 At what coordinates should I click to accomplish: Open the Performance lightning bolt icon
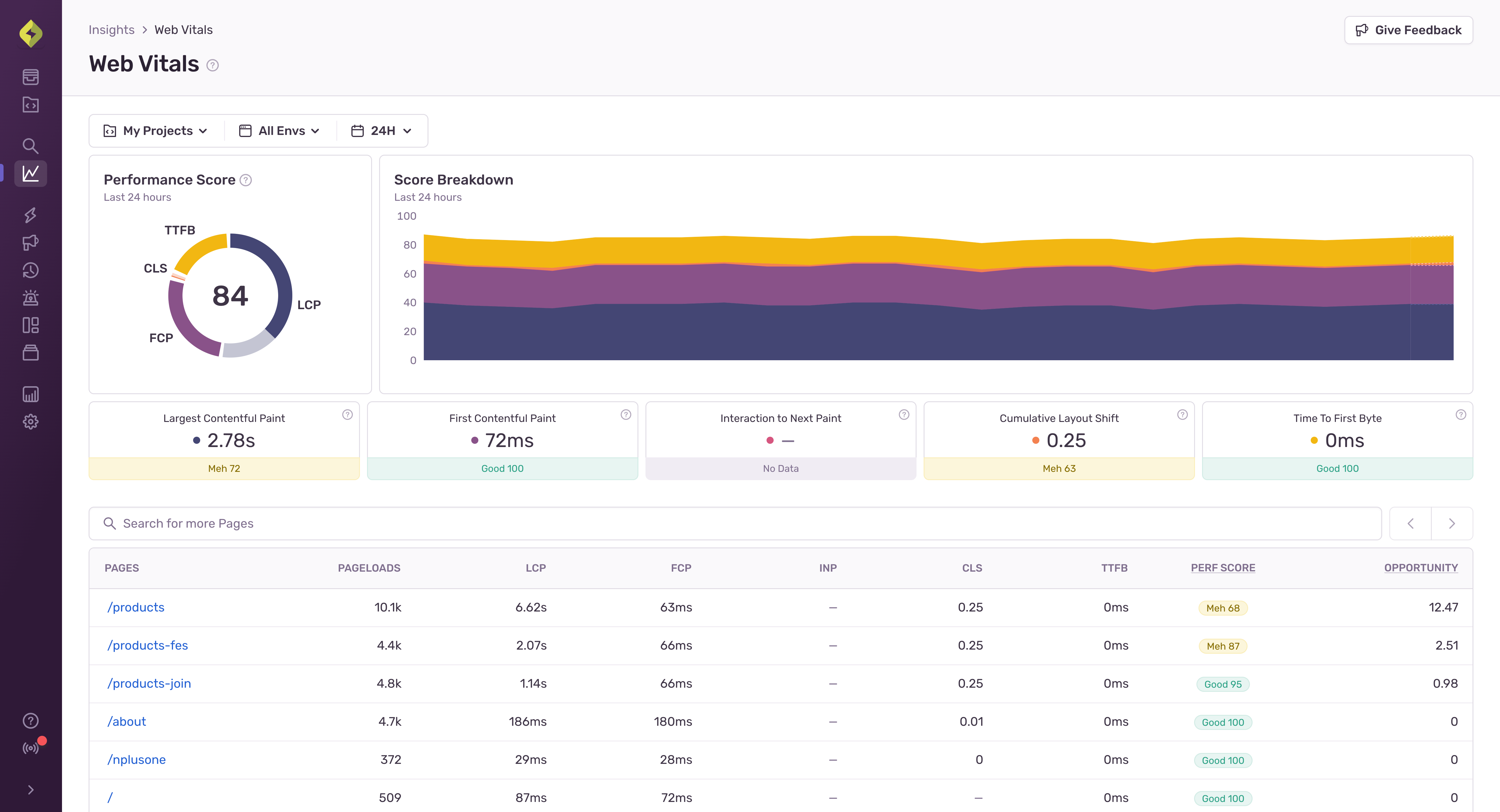[31, 215]
